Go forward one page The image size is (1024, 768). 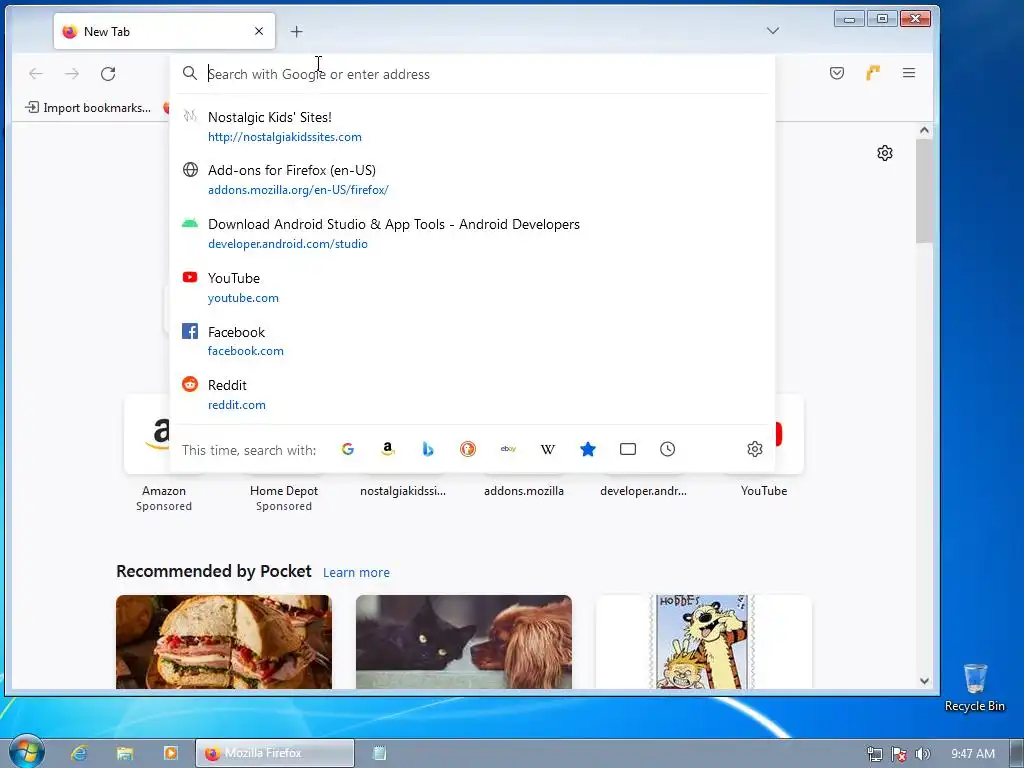(72, 74)
